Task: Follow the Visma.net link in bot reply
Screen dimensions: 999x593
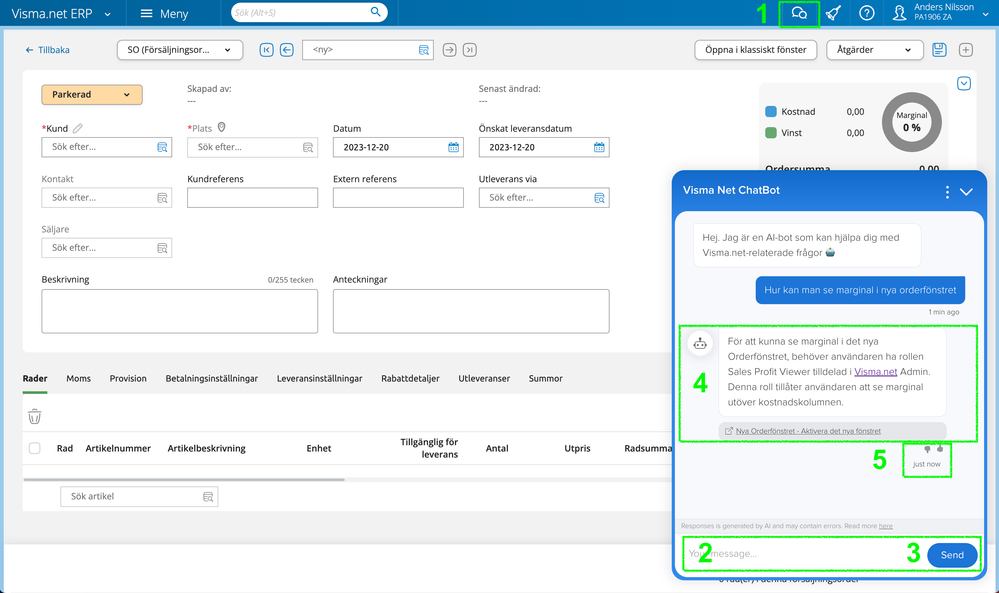Action: (x=875, y=372)
